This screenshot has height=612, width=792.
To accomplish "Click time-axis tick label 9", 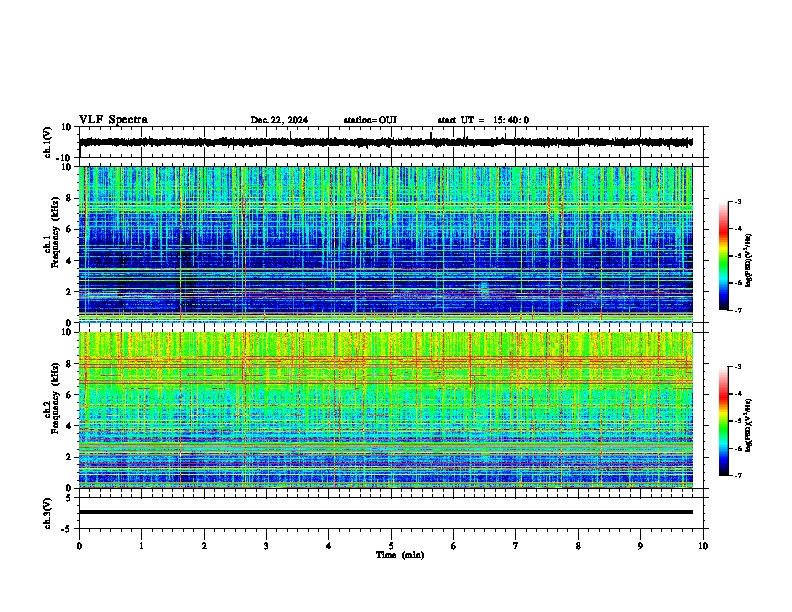I will [640, 546].
